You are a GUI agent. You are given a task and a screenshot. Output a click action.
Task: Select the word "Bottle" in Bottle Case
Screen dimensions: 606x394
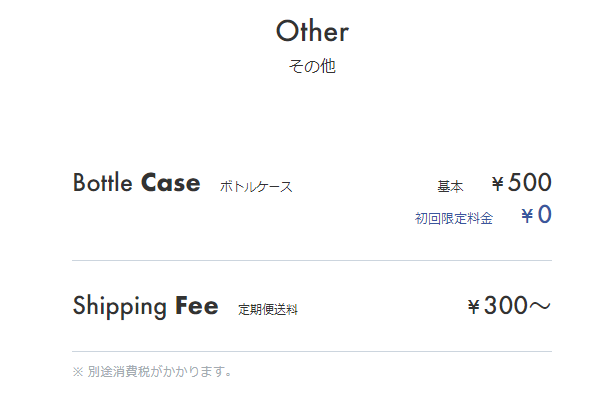[x=102, y=183]
